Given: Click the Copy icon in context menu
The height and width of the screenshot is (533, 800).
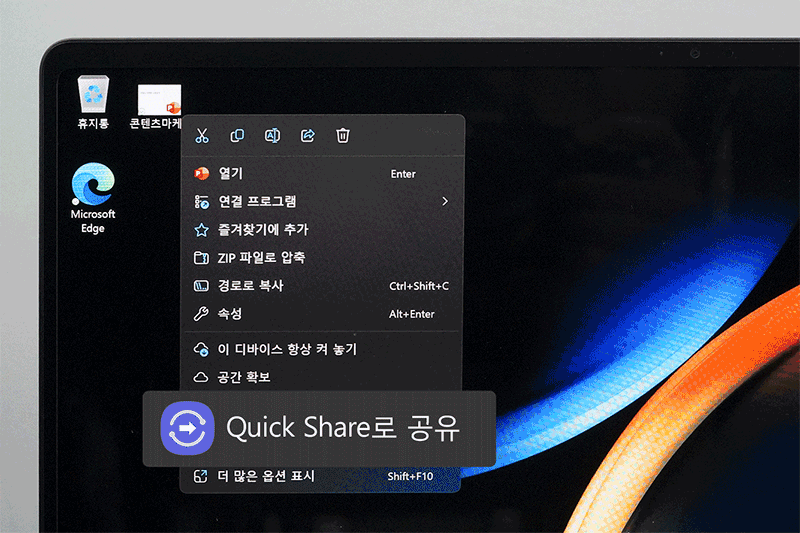Looking at the screenshot, I should tap(237, 136).
